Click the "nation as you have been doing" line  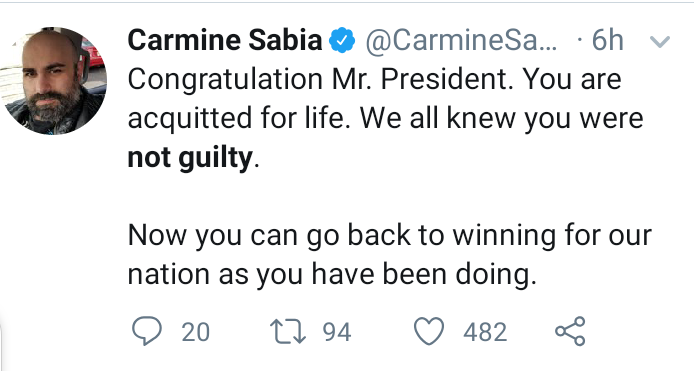coord(332,274)
